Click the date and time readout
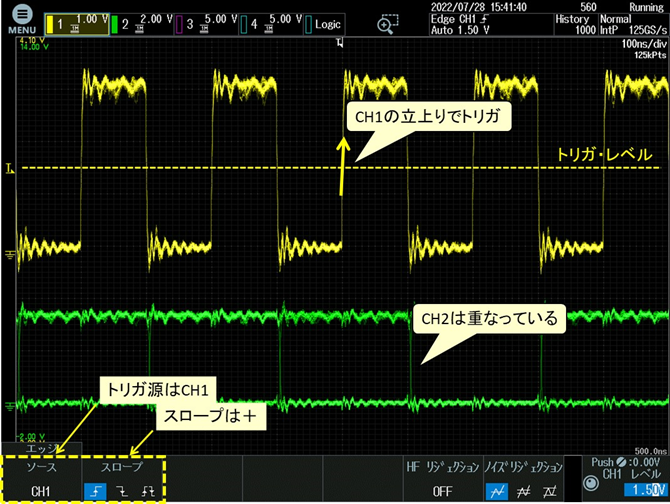670x504 pixels. [x=479, y=7]
